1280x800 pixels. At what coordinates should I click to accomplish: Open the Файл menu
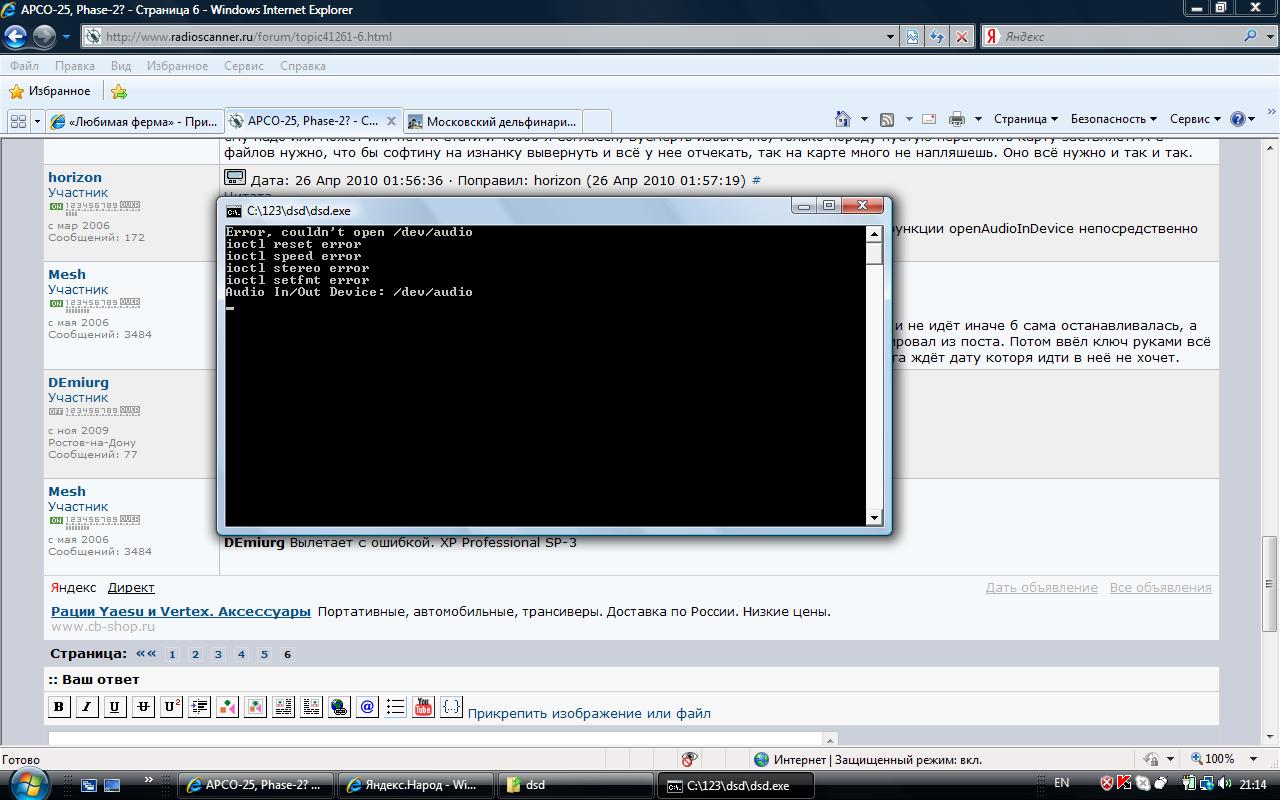tap(25, 66)
